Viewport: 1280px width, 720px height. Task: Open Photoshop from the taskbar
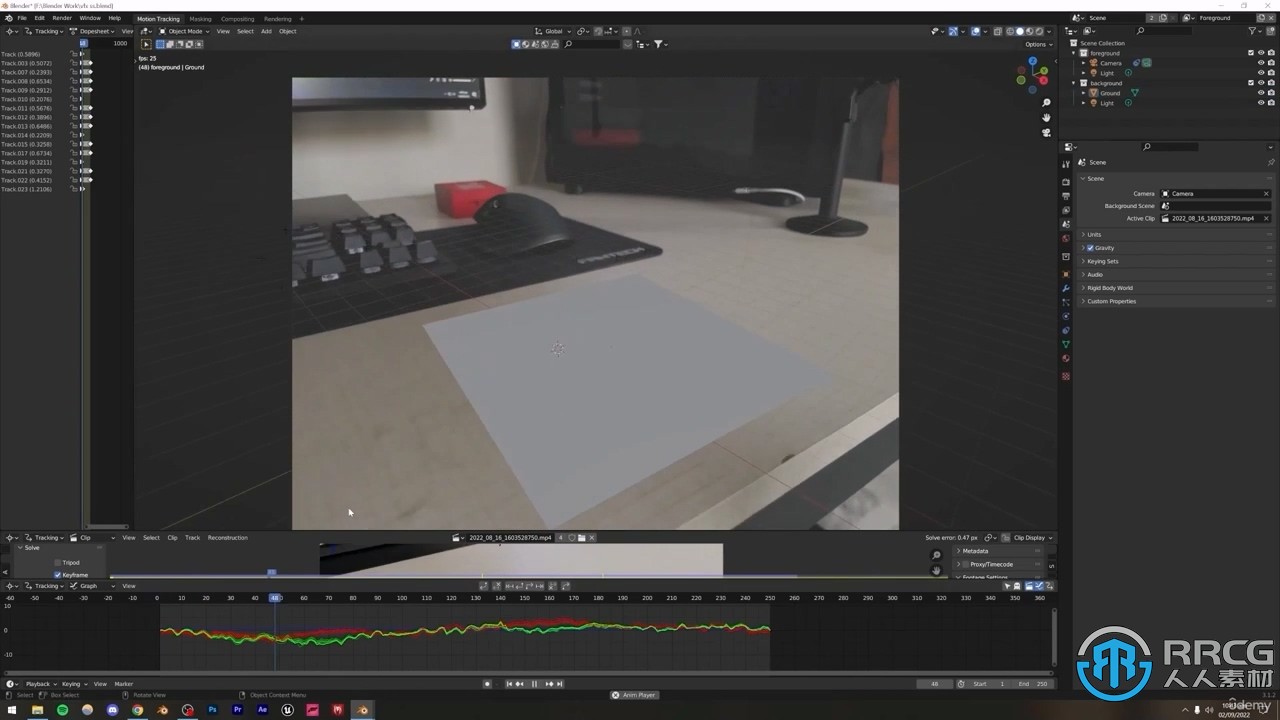coord(213,710)
